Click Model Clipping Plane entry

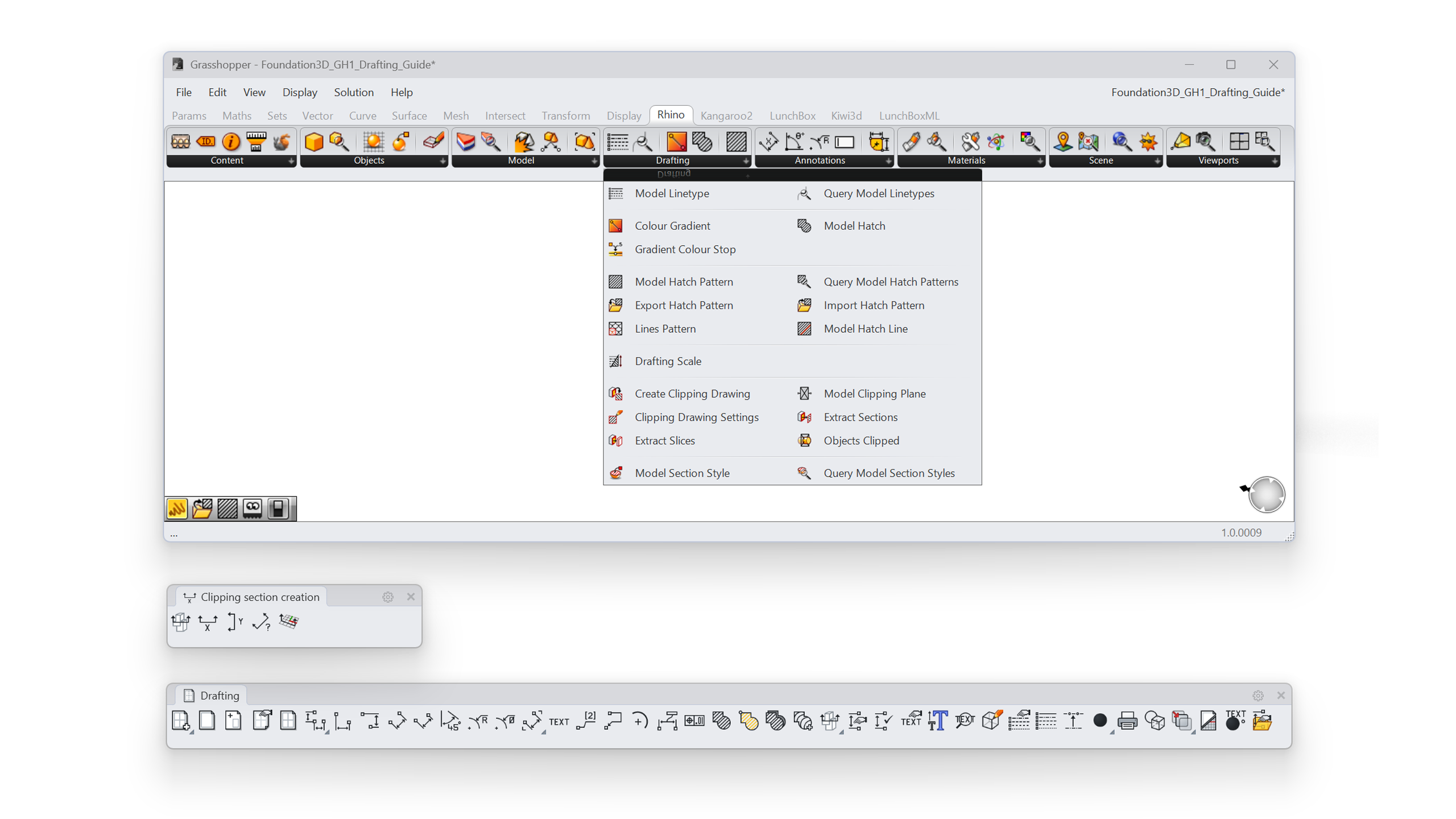(861, 393)
